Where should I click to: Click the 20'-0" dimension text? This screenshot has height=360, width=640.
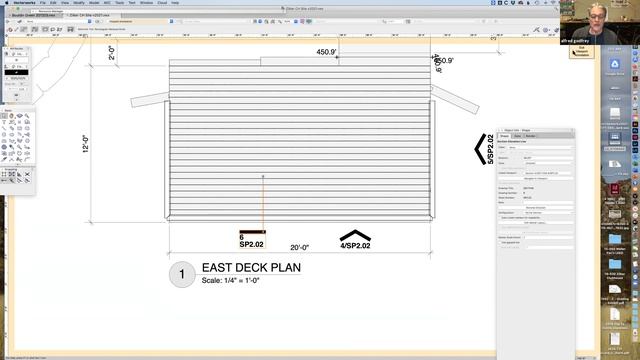pos(300,247)
